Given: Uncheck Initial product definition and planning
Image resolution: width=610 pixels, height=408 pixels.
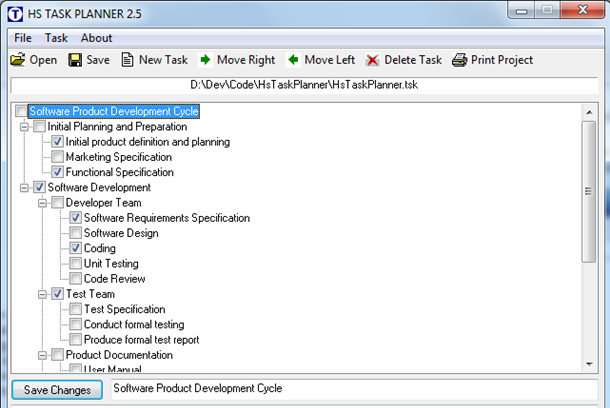Looking at the screenshot, I should [x=58, y=142].
